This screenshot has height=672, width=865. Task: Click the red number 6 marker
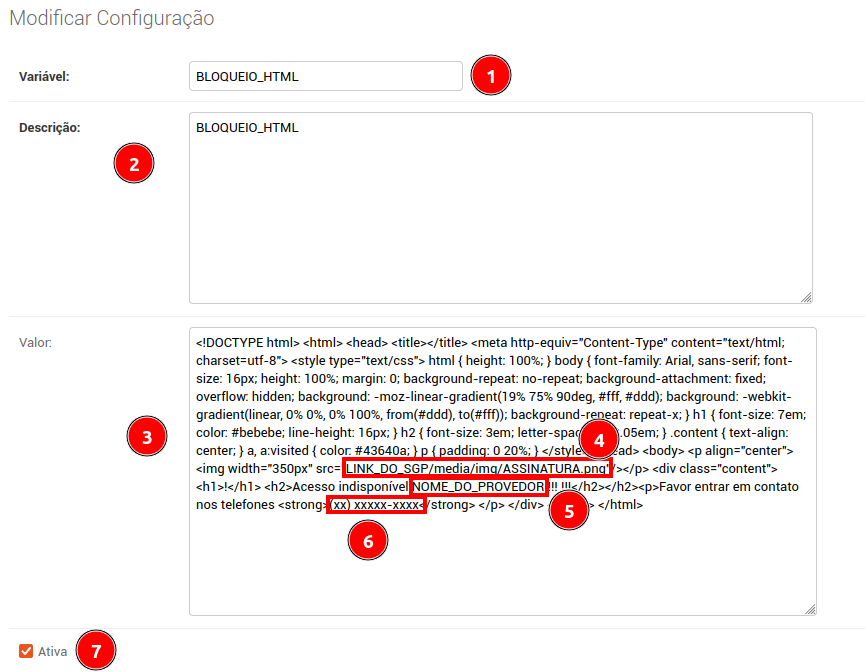367,540
